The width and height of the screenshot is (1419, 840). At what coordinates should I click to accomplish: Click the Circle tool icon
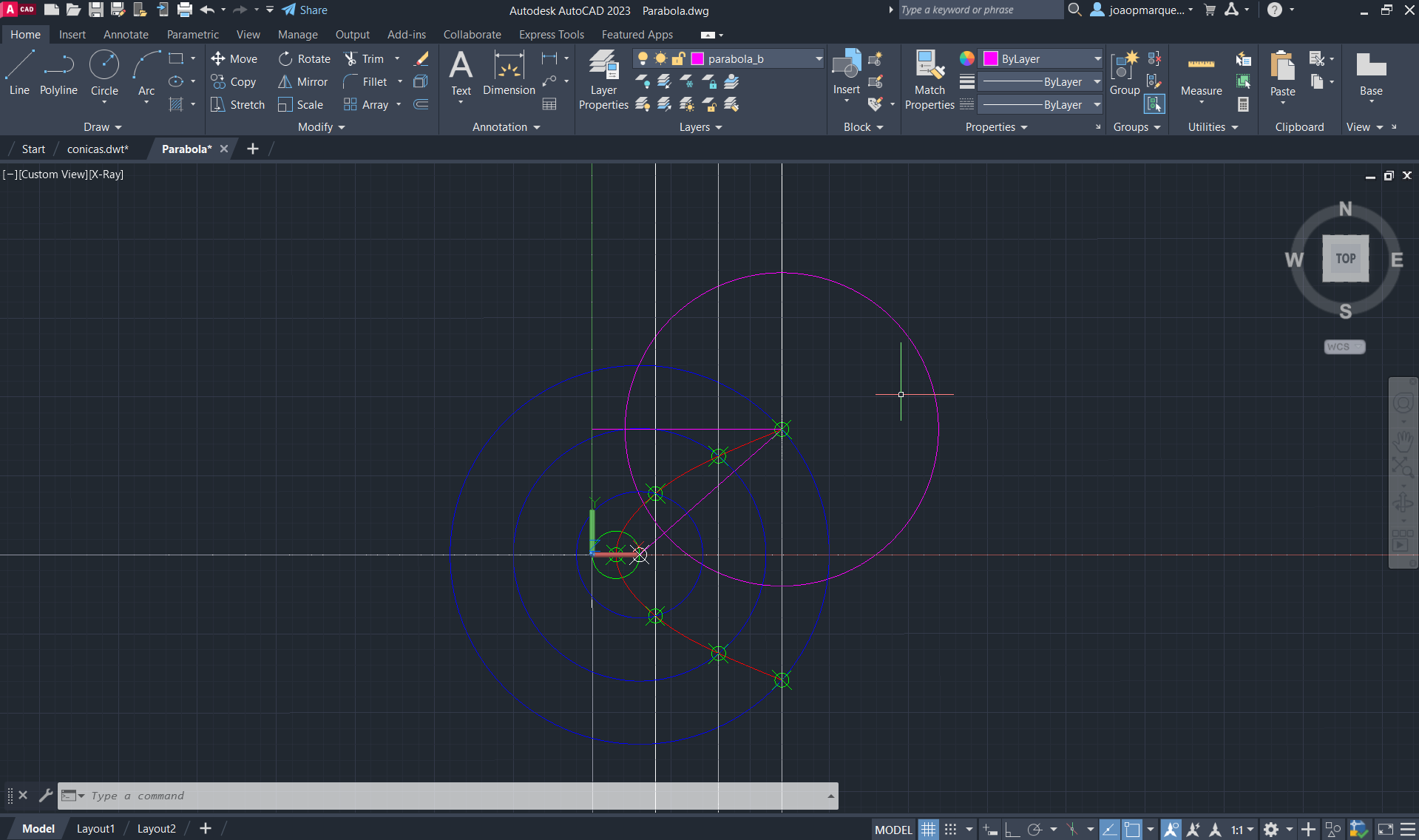(104, 65)
